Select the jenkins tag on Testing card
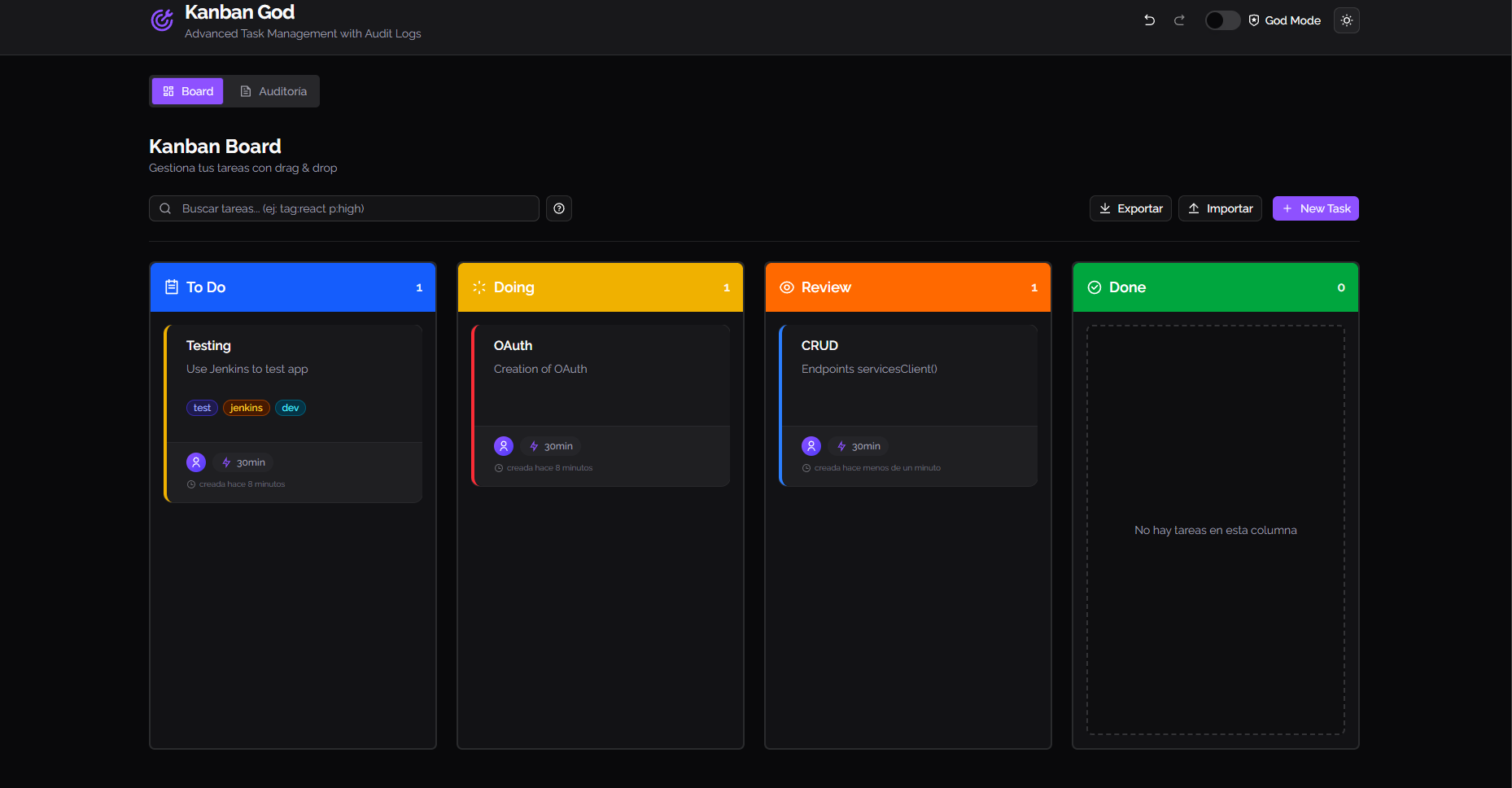 click(246, 408)
